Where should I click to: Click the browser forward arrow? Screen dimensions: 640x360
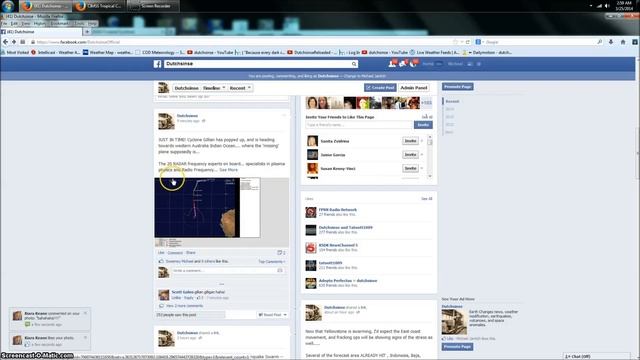click(14, 42)
